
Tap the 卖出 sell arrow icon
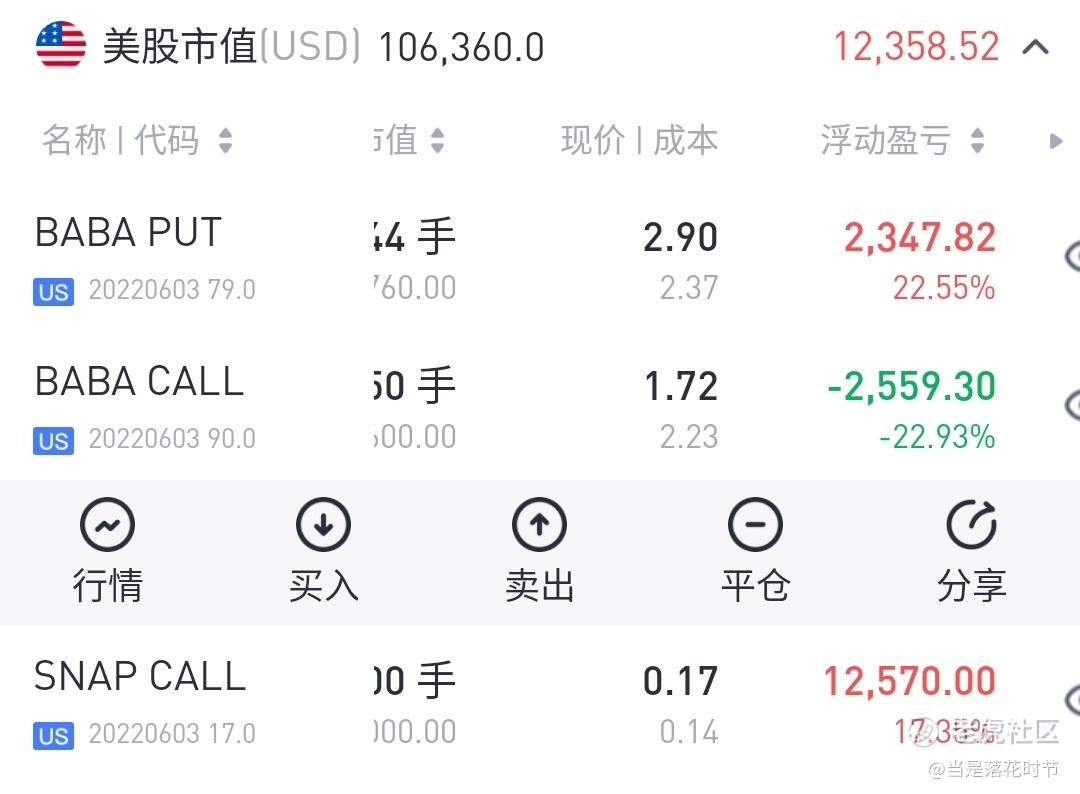click(x=539, y=525)
